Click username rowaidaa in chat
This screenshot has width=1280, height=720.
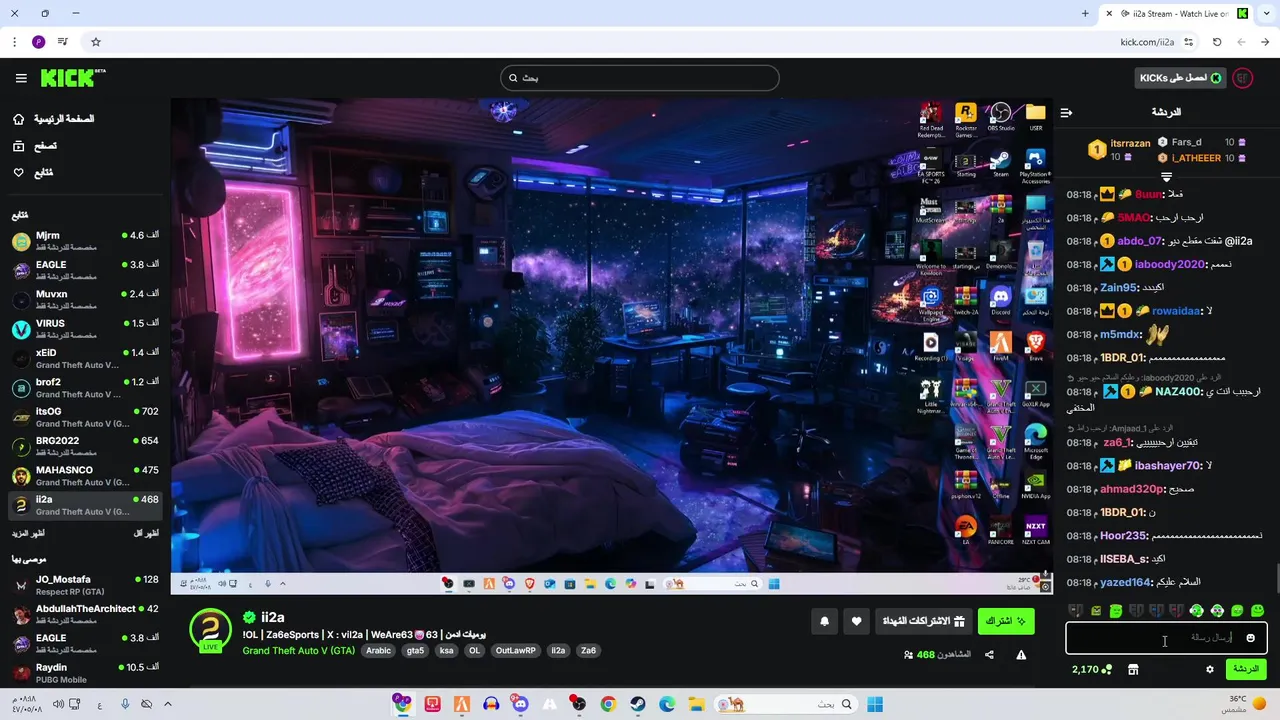[x=1176, y=311]
